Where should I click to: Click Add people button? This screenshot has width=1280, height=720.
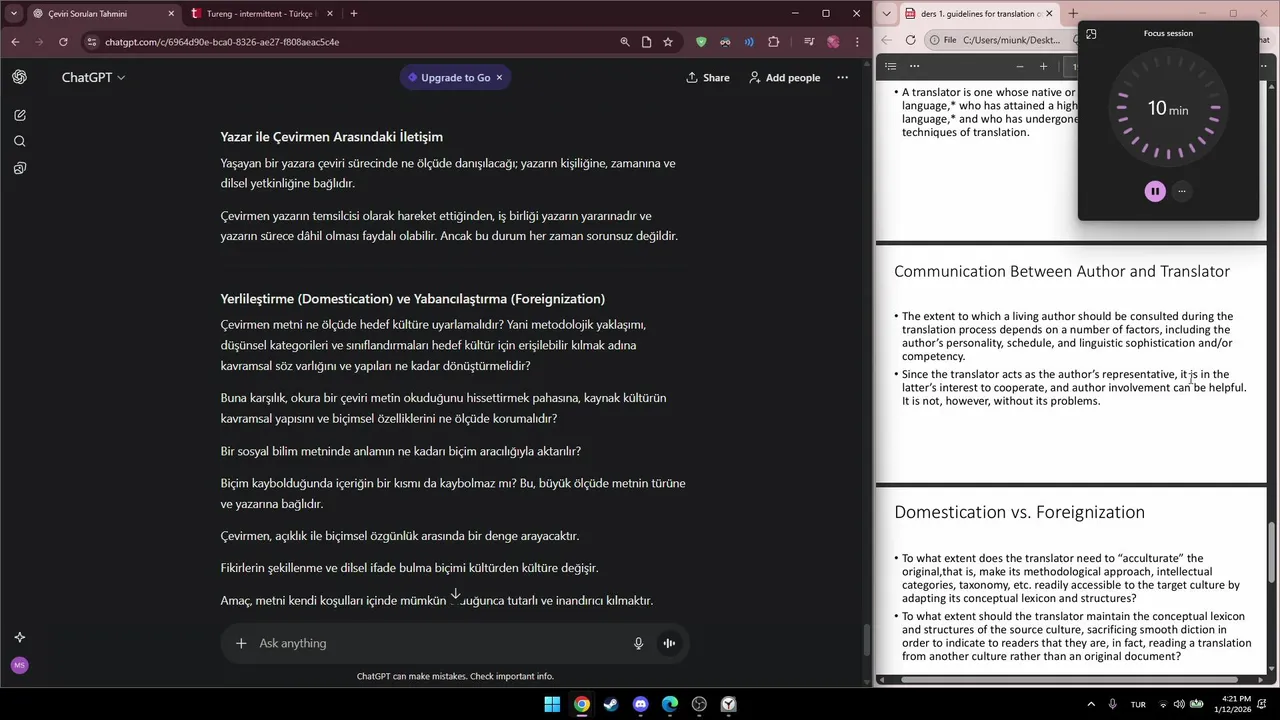point(785,77)
